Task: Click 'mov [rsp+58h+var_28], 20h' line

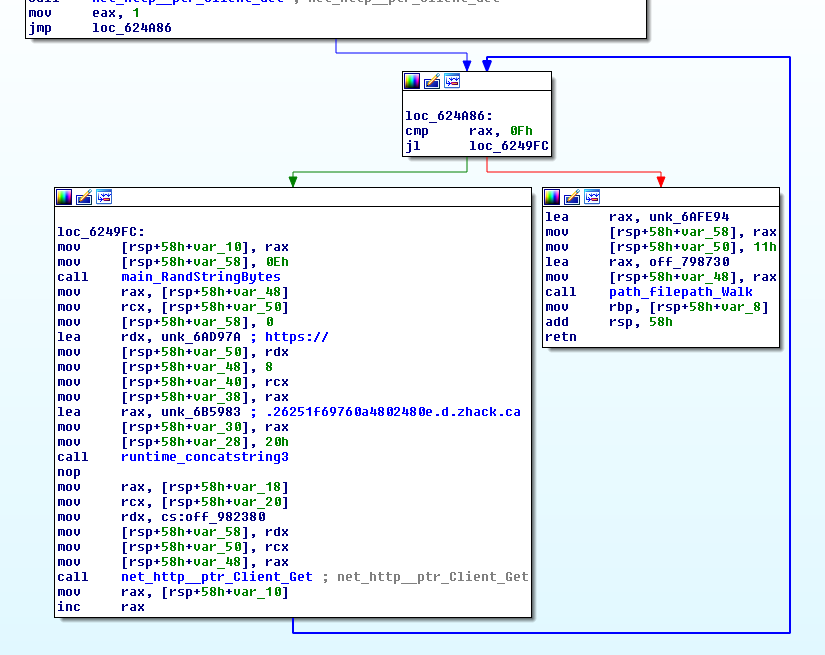Action: 173,441
